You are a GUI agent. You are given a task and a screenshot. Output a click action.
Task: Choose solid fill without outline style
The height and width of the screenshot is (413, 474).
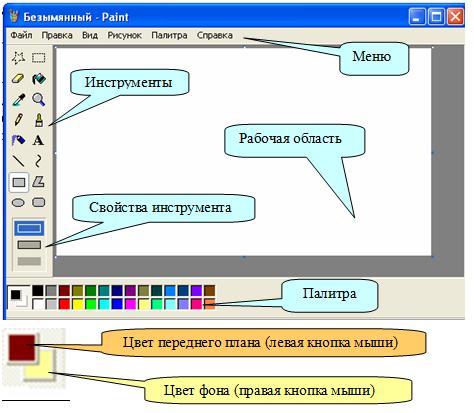tap(29, 261)
